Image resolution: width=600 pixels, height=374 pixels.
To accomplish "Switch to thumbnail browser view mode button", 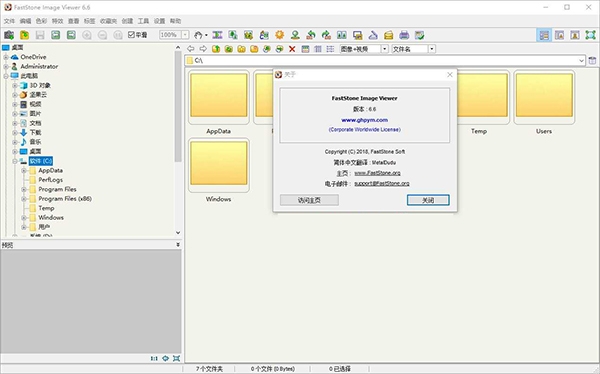I will 544,35.
